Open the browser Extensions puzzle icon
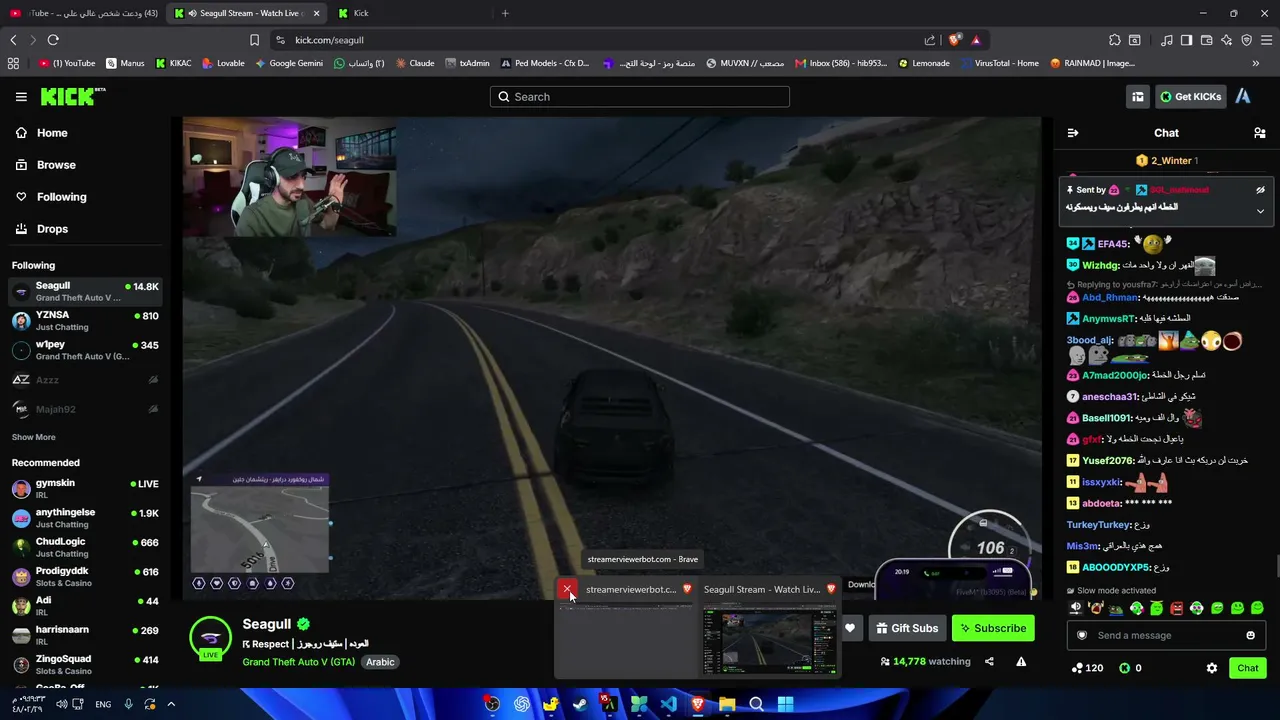 click(x=1115, y=40)
